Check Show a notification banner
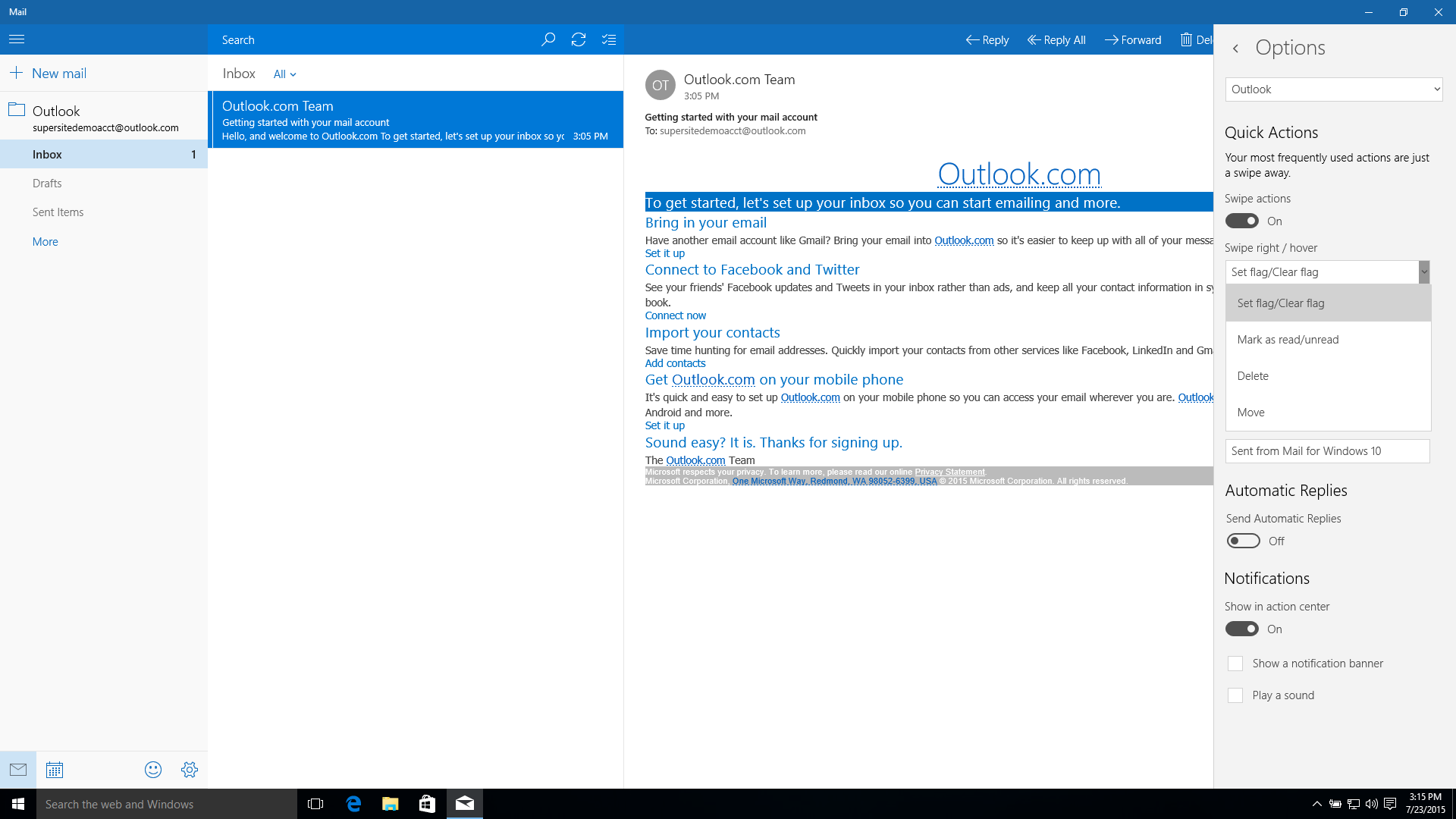This screenshot has height=819, width=1456. [x=1235, y=664]
